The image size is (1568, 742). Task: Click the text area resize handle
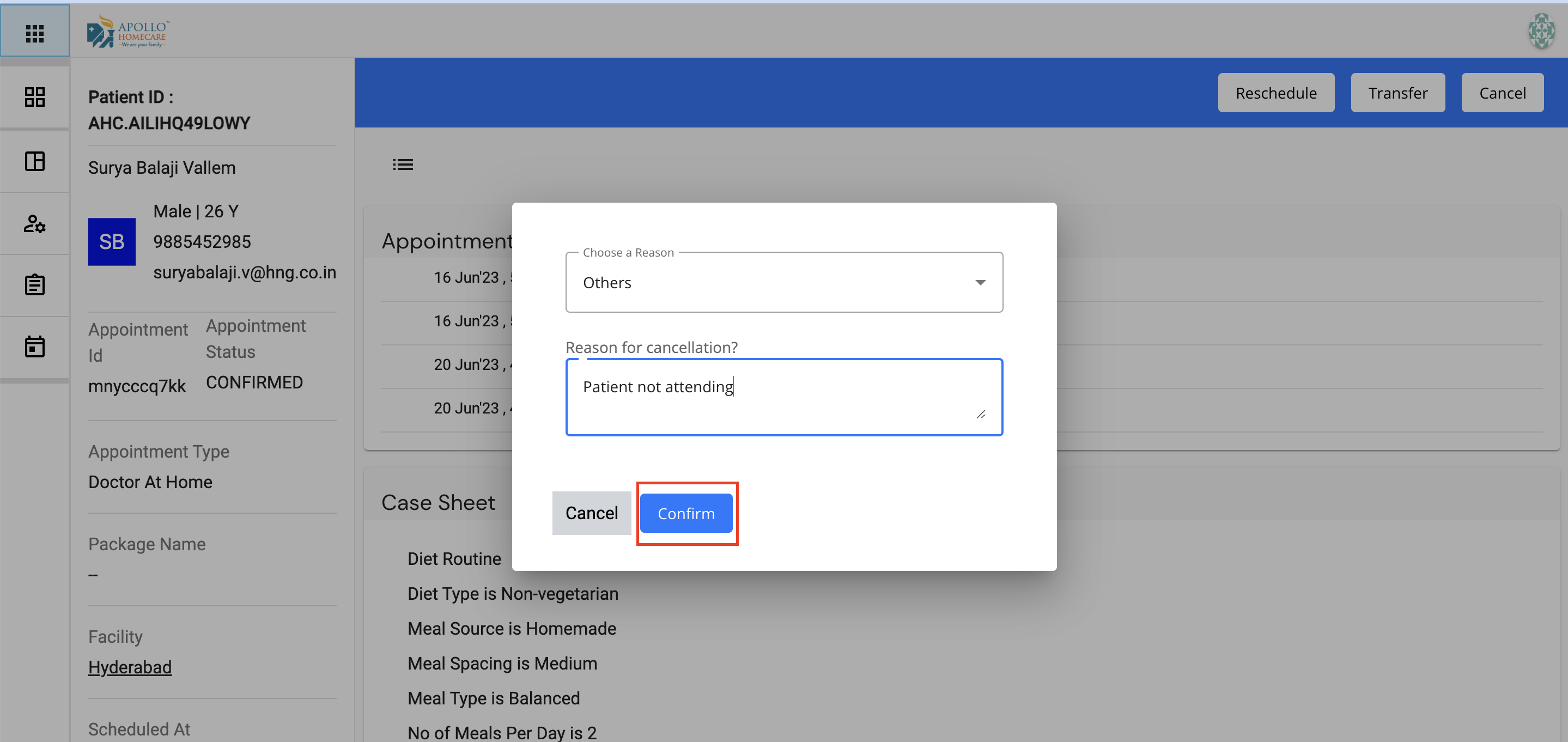(981, 415)
